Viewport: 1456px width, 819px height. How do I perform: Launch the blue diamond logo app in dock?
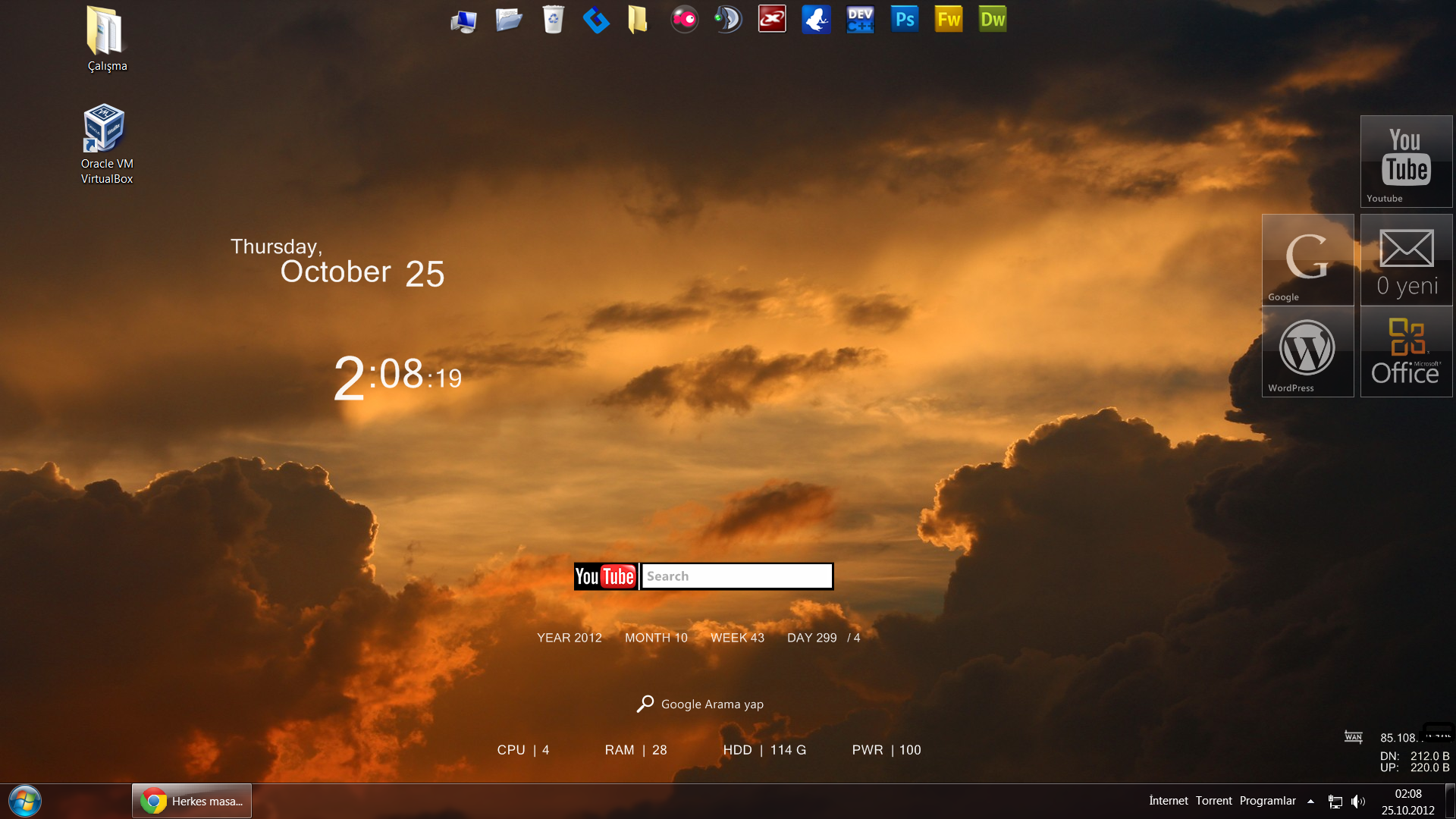point(596,20)
